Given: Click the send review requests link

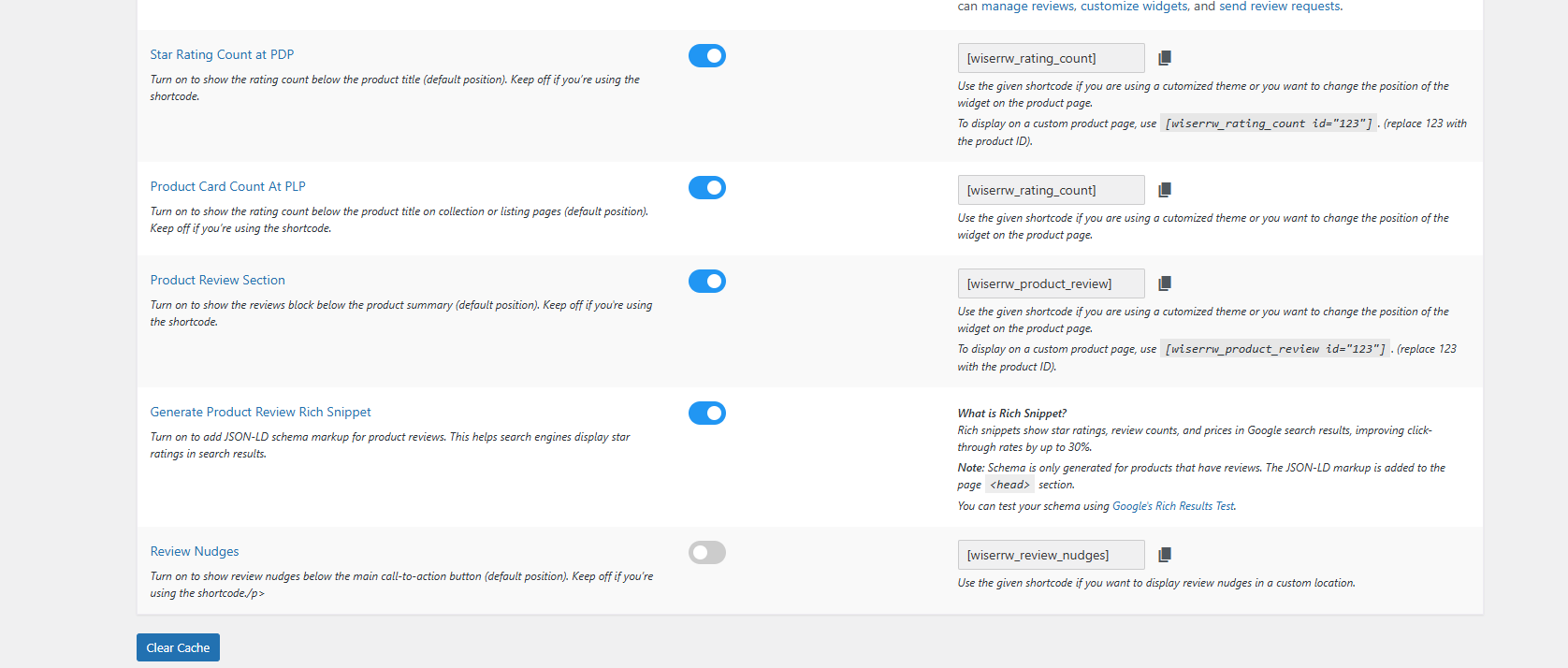Looking at the screenshot, I should tap(1280, 7).
